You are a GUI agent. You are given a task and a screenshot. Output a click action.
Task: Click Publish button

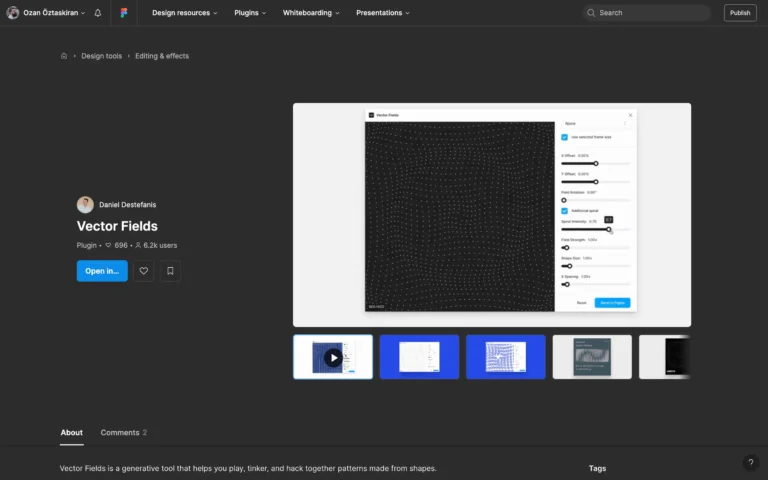pyautogui.click(x=740, y=13)
